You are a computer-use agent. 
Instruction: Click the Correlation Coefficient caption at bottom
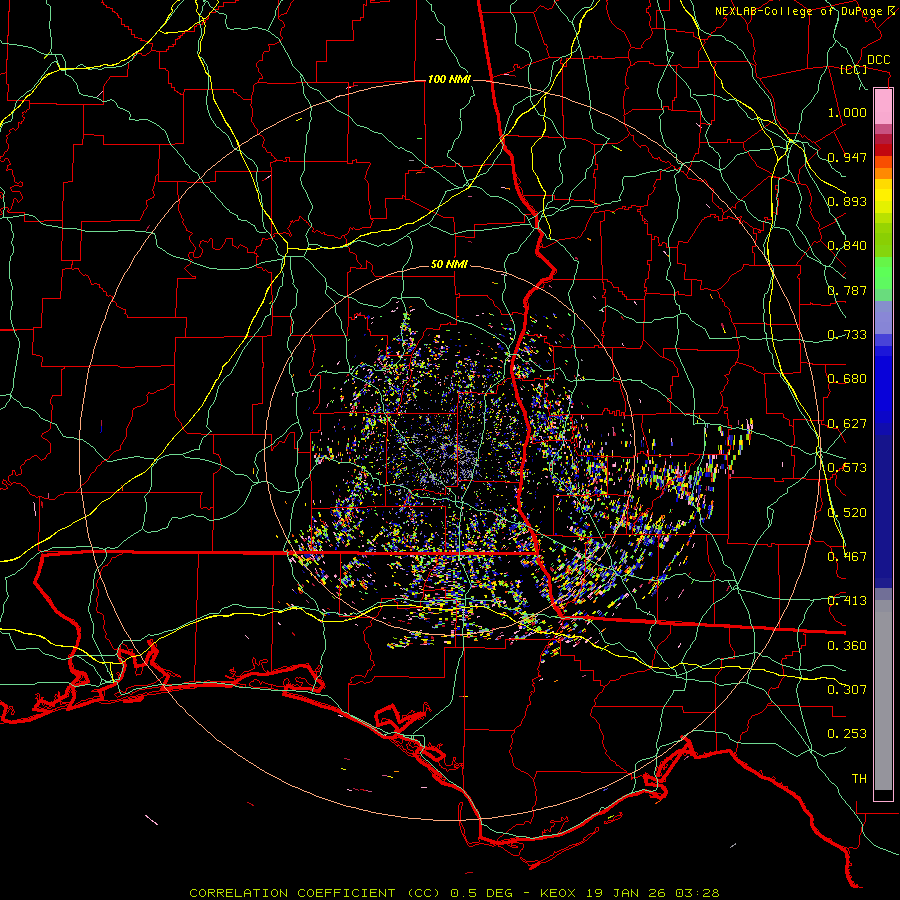click(454, 893)
